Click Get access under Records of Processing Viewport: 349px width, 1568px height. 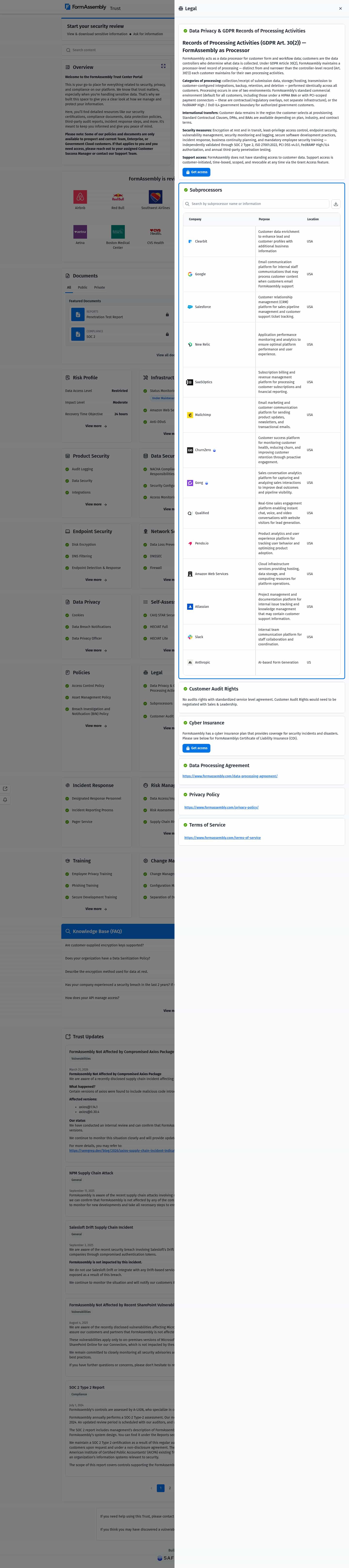click(x=196, y=172)
